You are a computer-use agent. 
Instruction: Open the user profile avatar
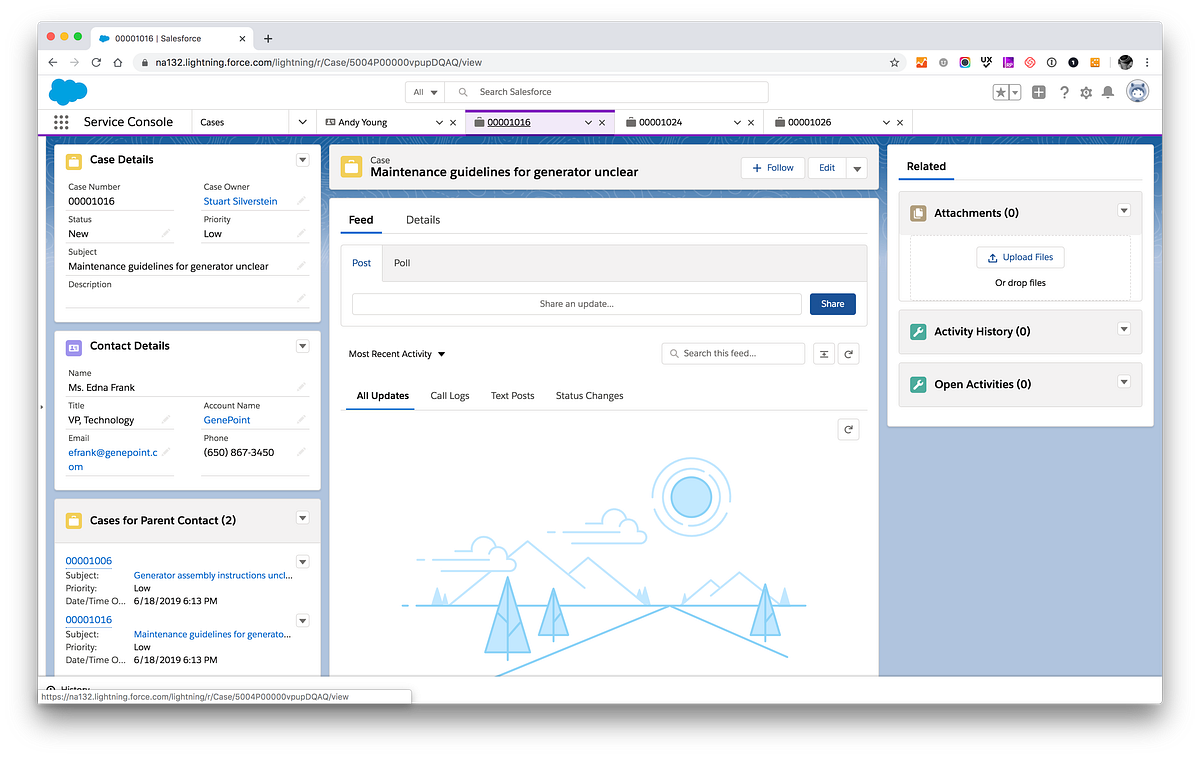[1138, 91]
